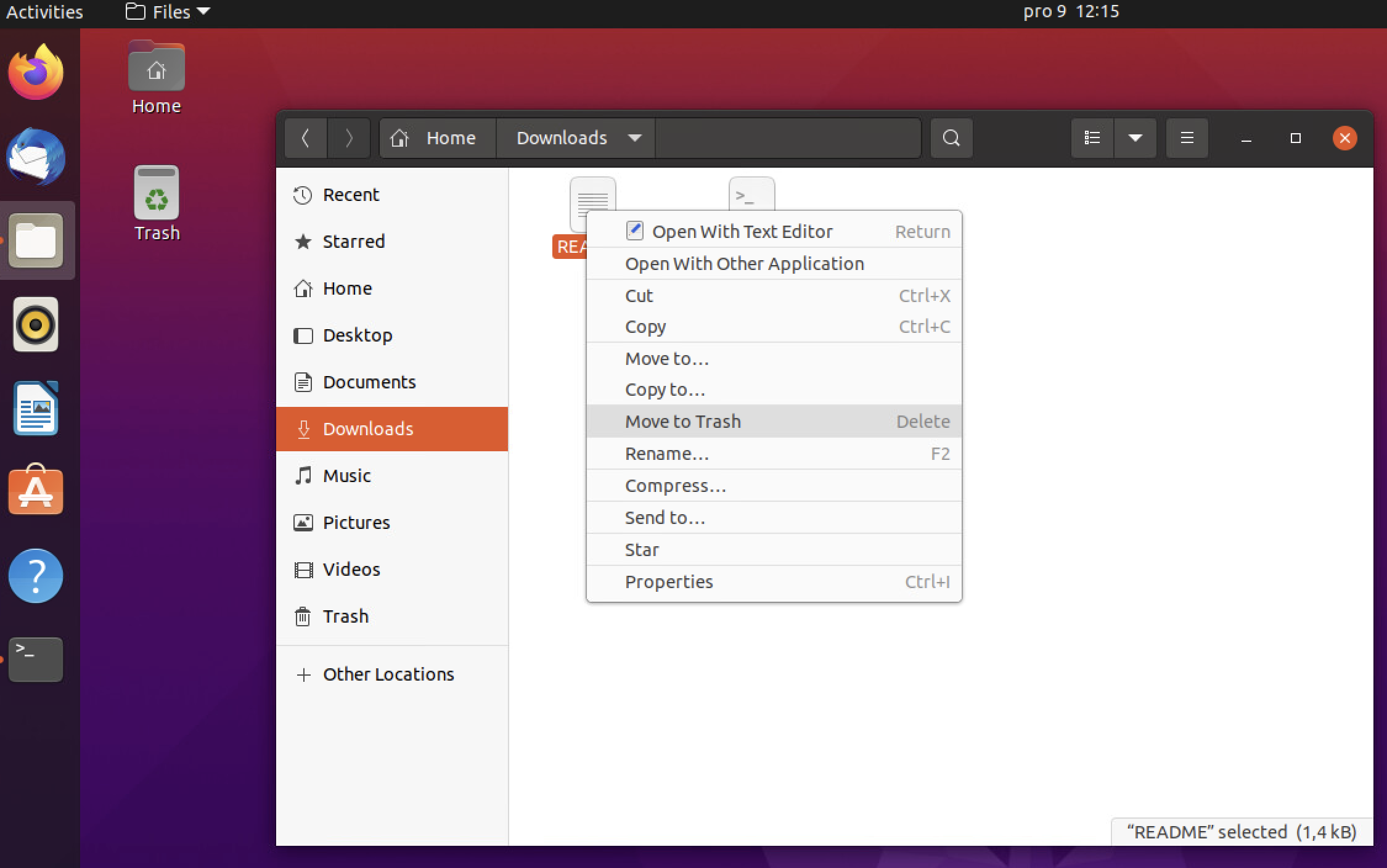Open Recent in the sidebar
Image resolution: width=1387 pixels, height=868 pixels.
(x=392, y=195)
